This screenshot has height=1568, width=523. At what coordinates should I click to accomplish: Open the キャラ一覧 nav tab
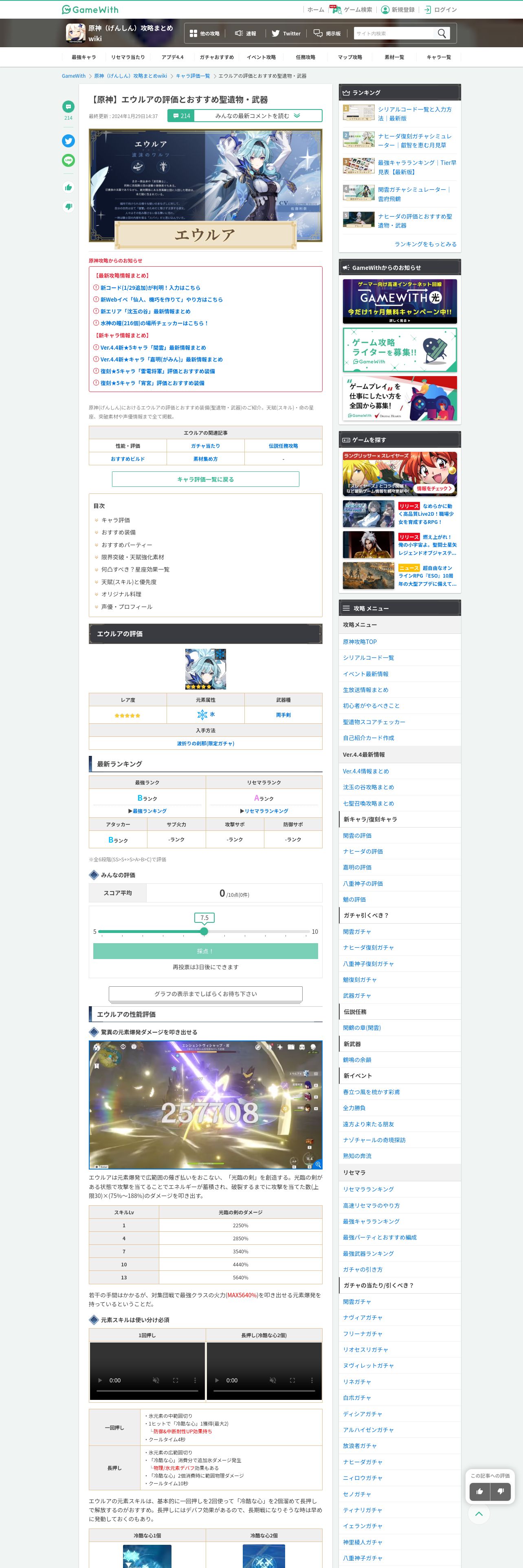point(439,57)
